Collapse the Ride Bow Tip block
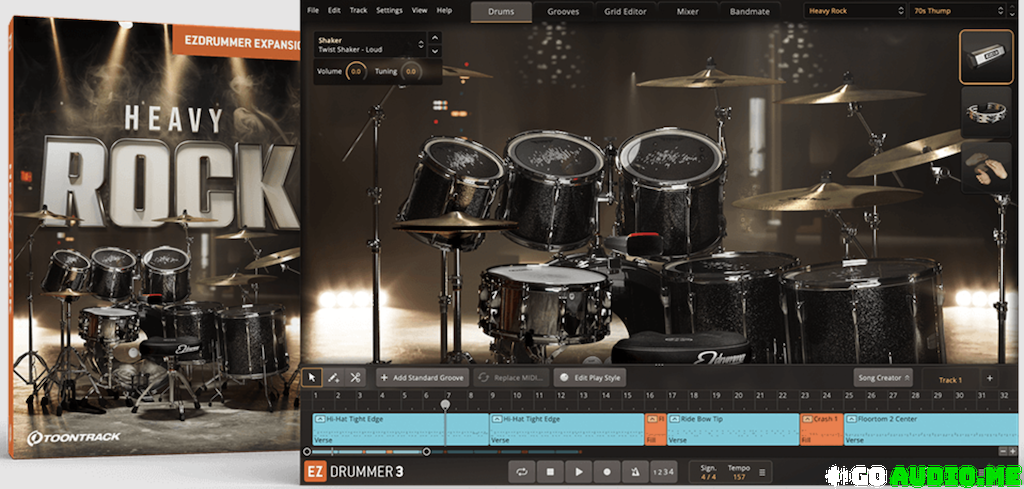 coord(675,419)
